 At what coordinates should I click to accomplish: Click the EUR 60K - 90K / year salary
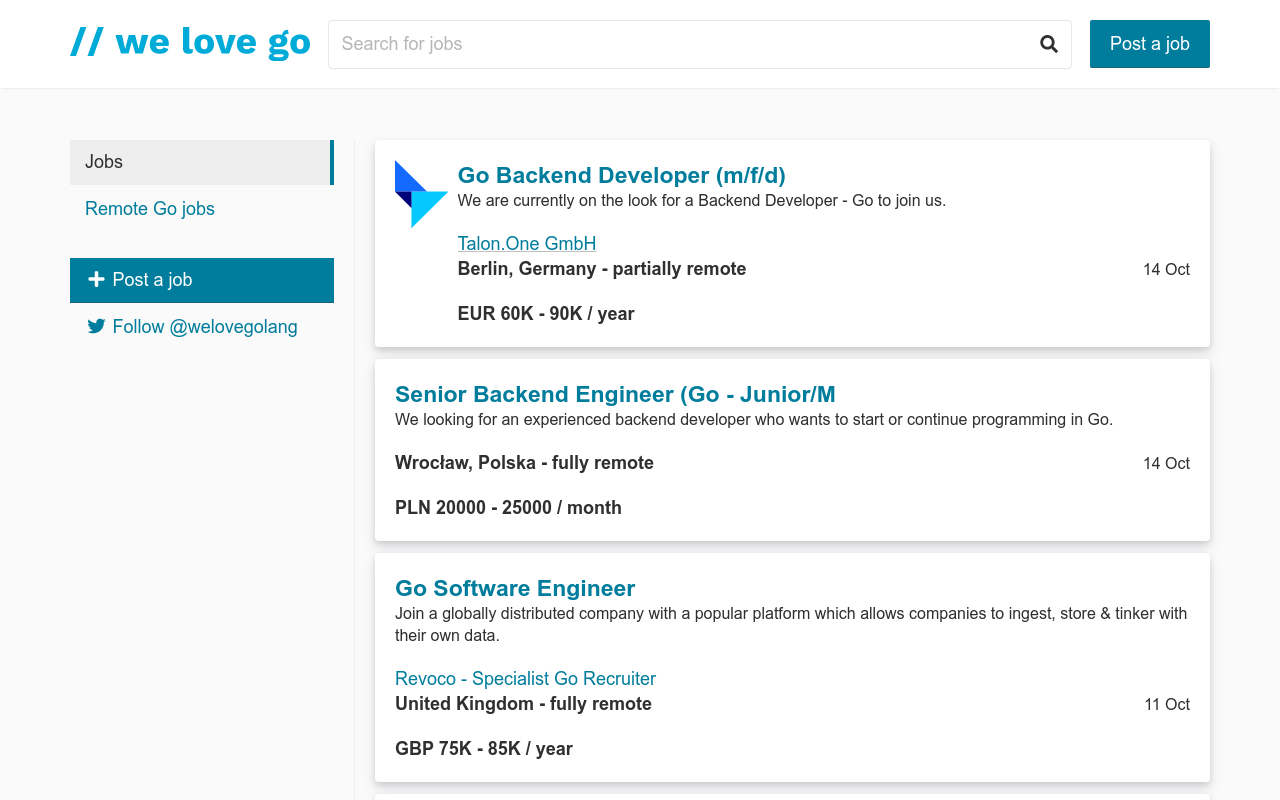(x=546, y=314)
